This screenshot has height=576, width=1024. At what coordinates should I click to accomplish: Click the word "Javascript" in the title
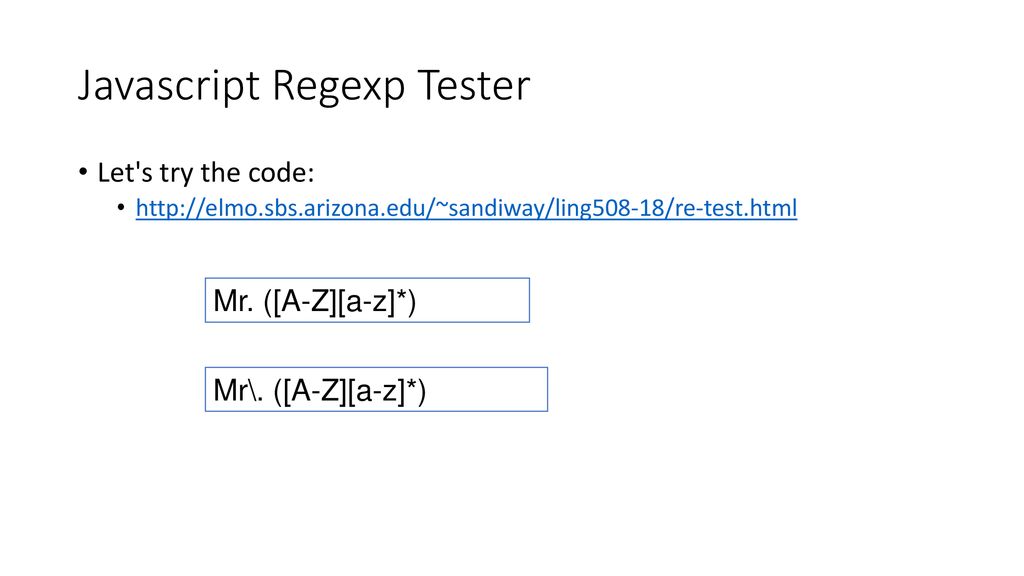point(169,86)
